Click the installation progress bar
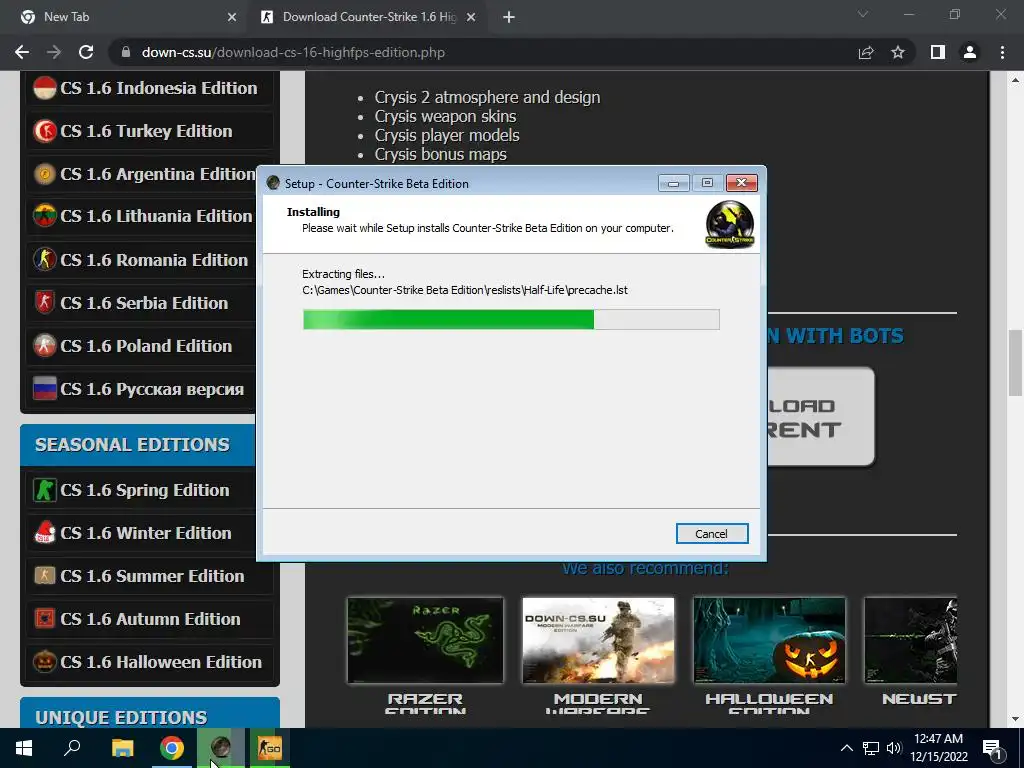1024x768 pixels. 511,319
